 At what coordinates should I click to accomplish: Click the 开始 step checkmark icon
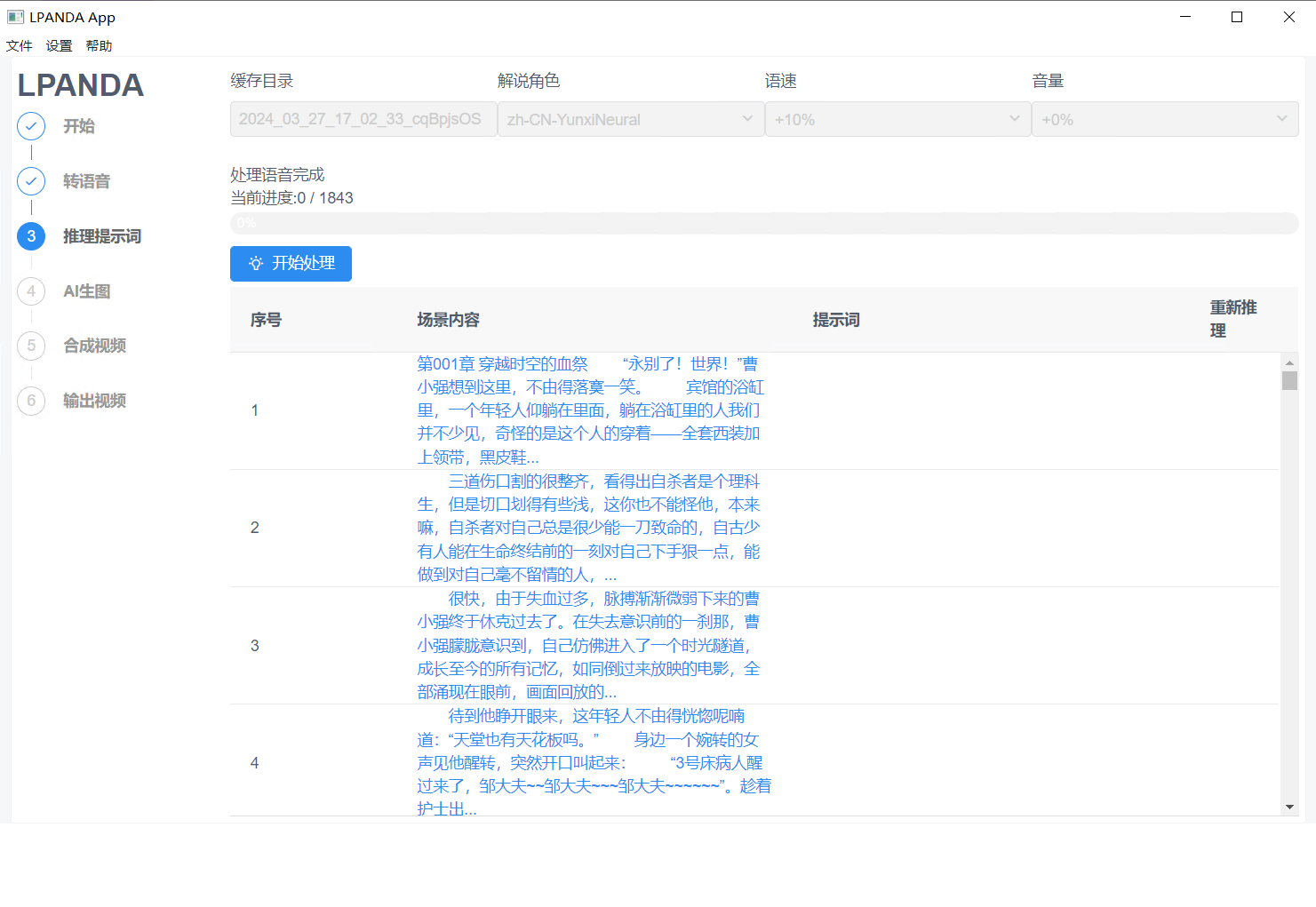[31, 126]
